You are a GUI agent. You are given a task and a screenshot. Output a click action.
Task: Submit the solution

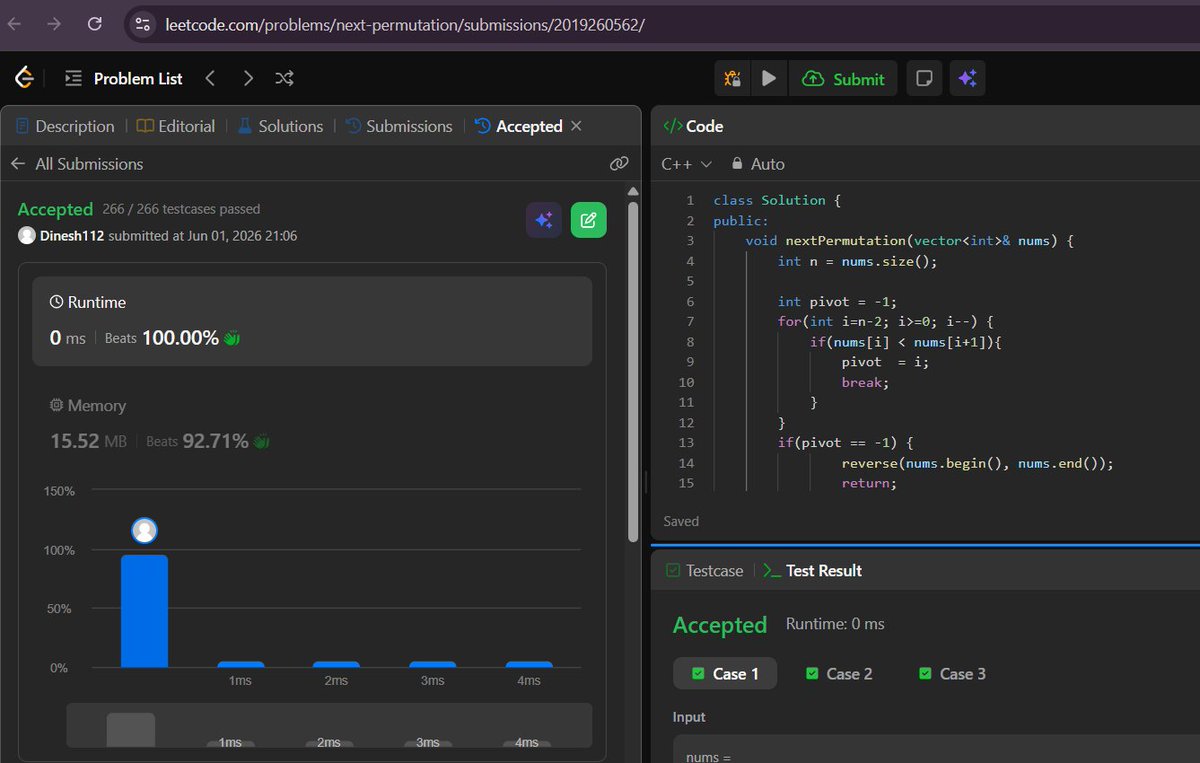tap(844, 78)
